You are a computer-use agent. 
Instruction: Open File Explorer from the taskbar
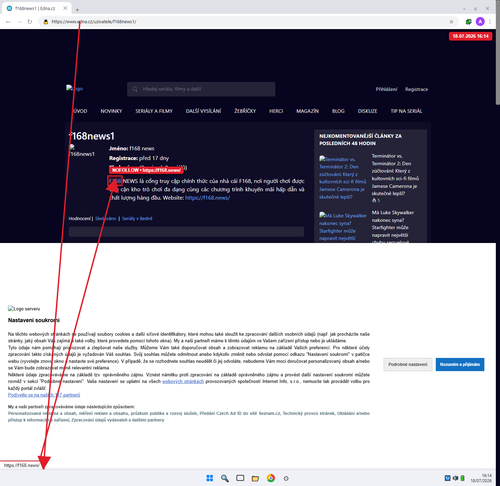pos(255,478)
